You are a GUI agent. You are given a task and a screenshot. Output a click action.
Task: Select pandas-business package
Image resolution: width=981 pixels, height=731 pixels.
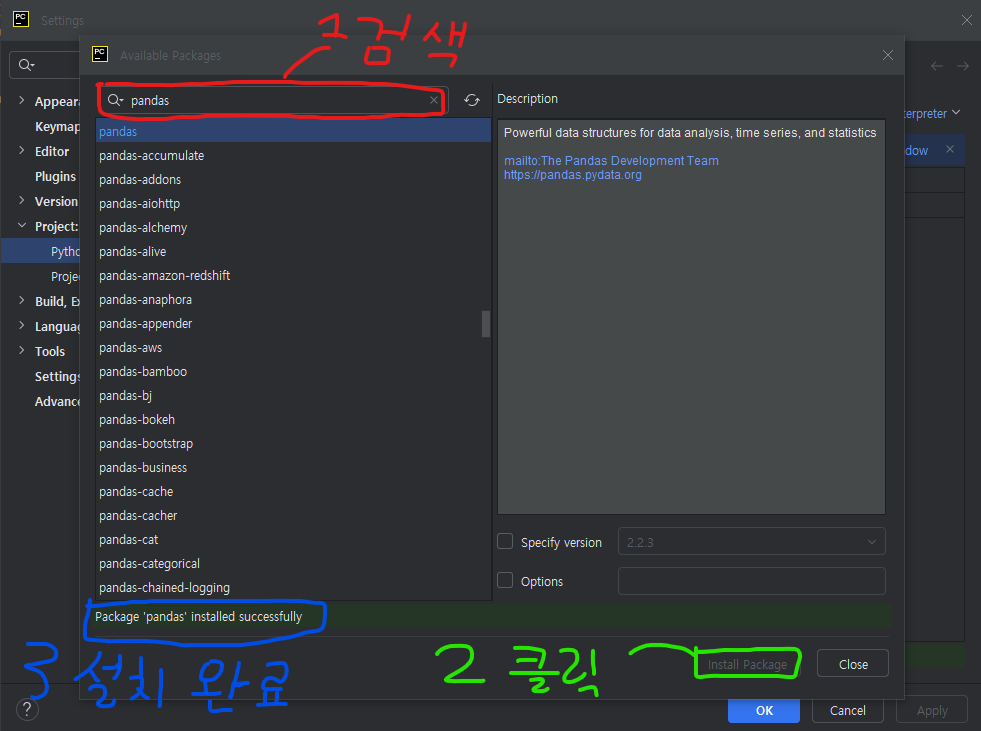click(x=293, y=468)
